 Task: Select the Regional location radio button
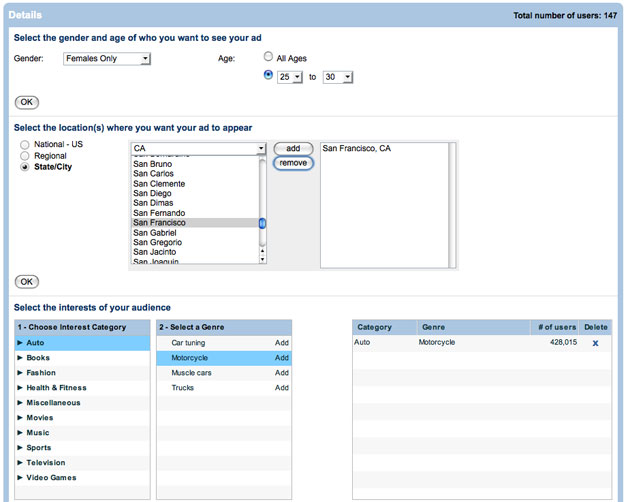tap(25, 156)
